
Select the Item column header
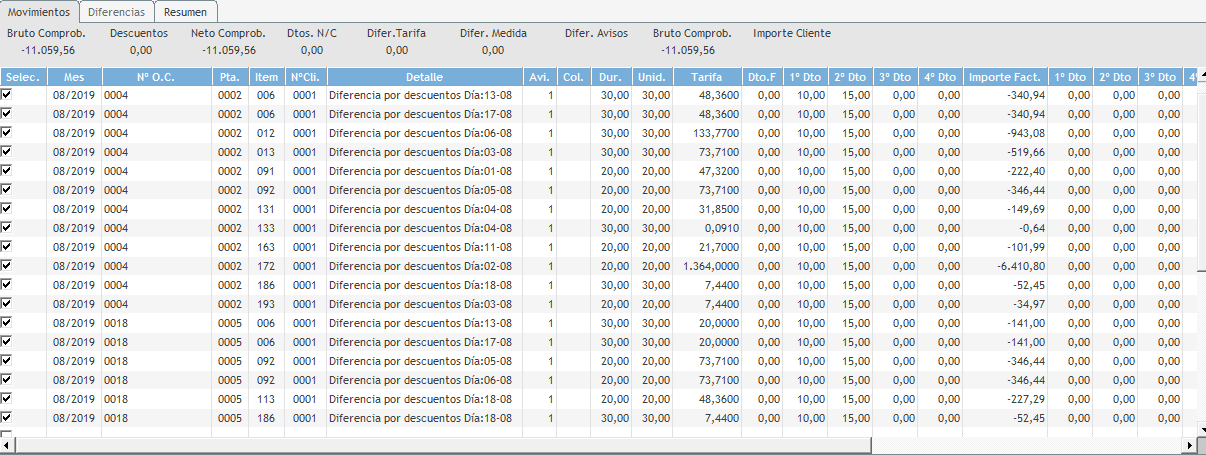[266, 77]
